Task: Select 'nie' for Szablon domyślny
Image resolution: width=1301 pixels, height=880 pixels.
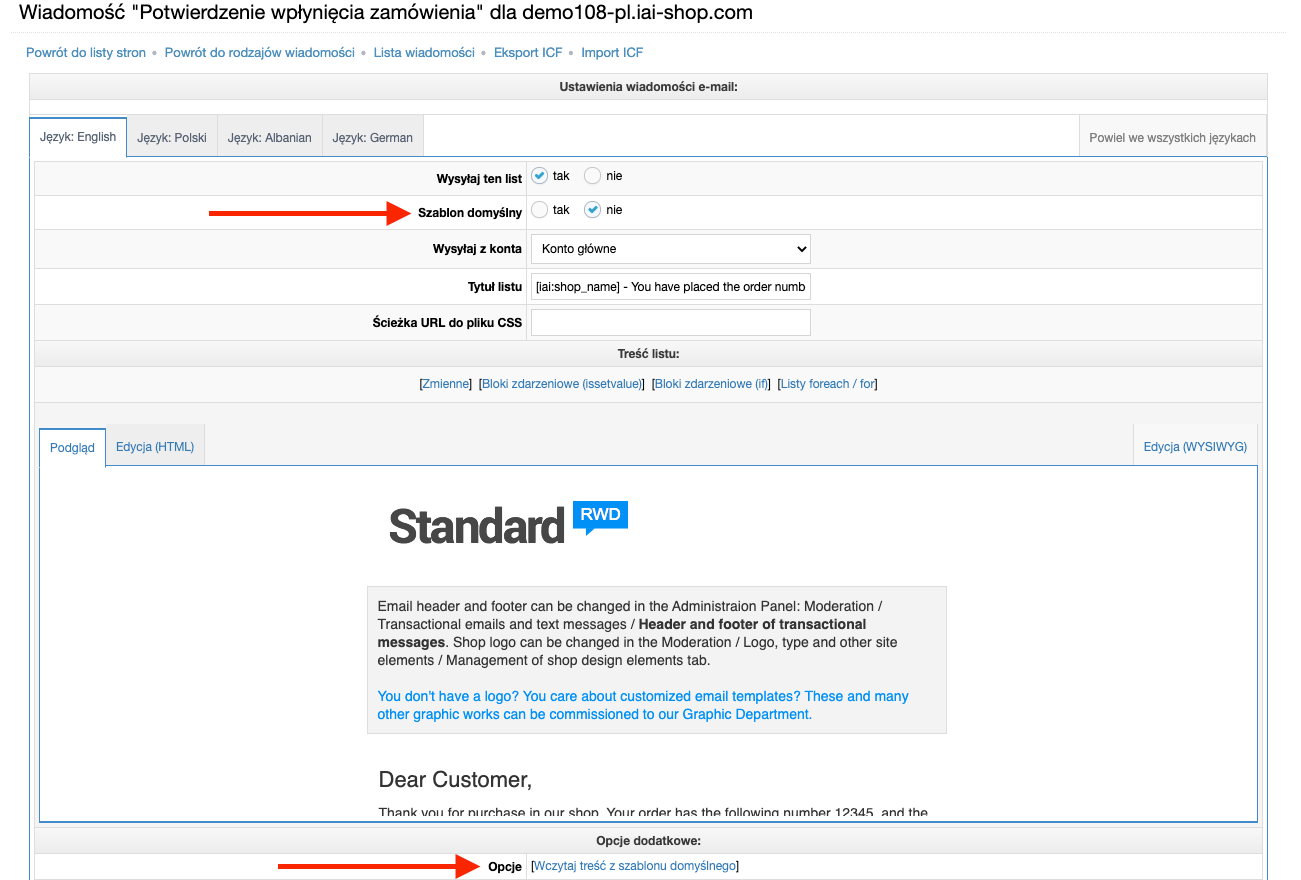Action: tap(593, 210)
